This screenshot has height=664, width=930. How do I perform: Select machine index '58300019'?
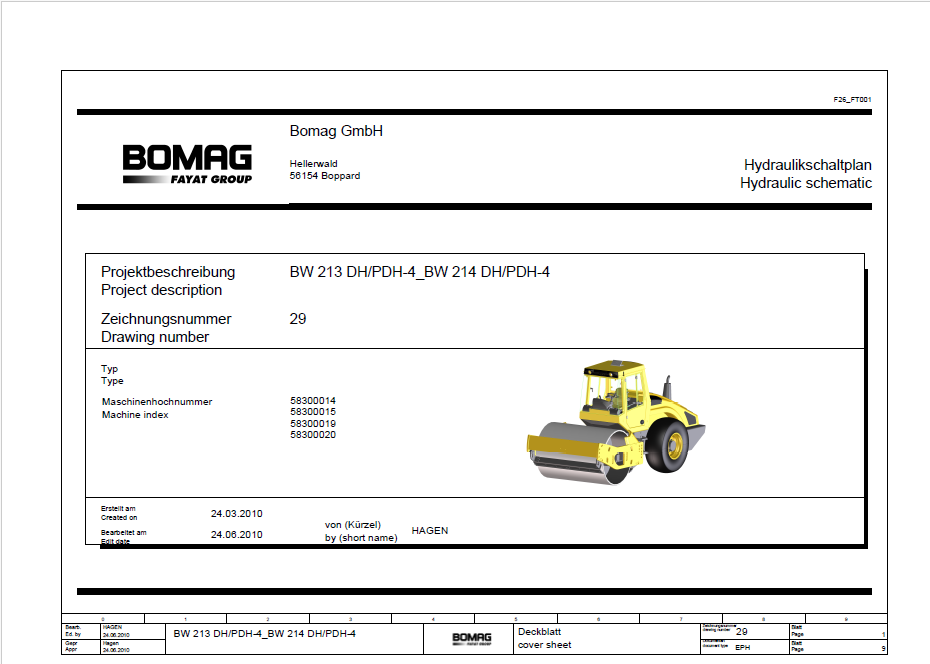pyautogui.click(x=313, y=424)
